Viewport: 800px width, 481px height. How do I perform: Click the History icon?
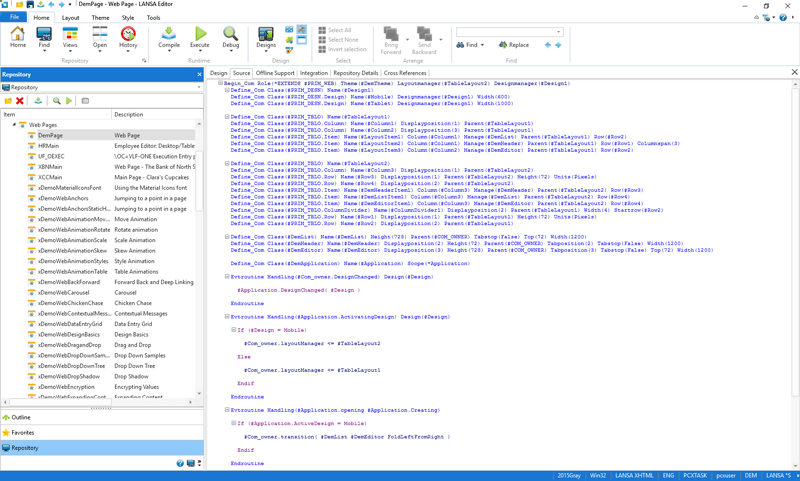click(x=128, y=36)
